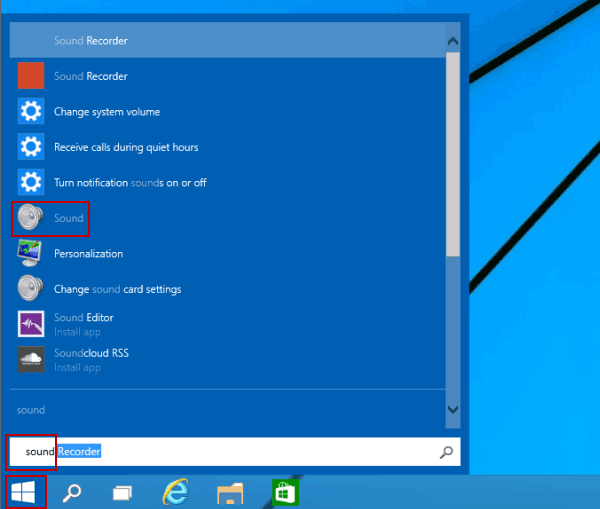
Task: Click the results scrollbar down arrow
Action: tap(453, 410)
